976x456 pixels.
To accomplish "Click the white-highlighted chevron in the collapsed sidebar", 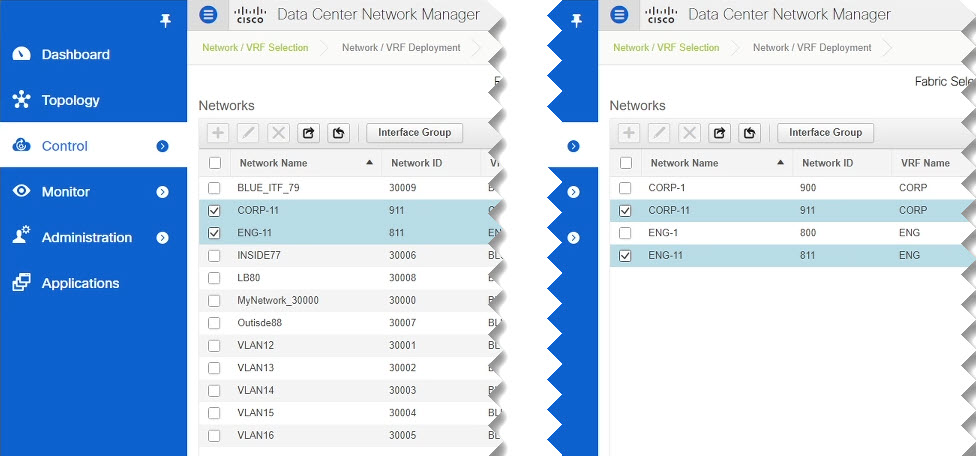I will 574,146.
